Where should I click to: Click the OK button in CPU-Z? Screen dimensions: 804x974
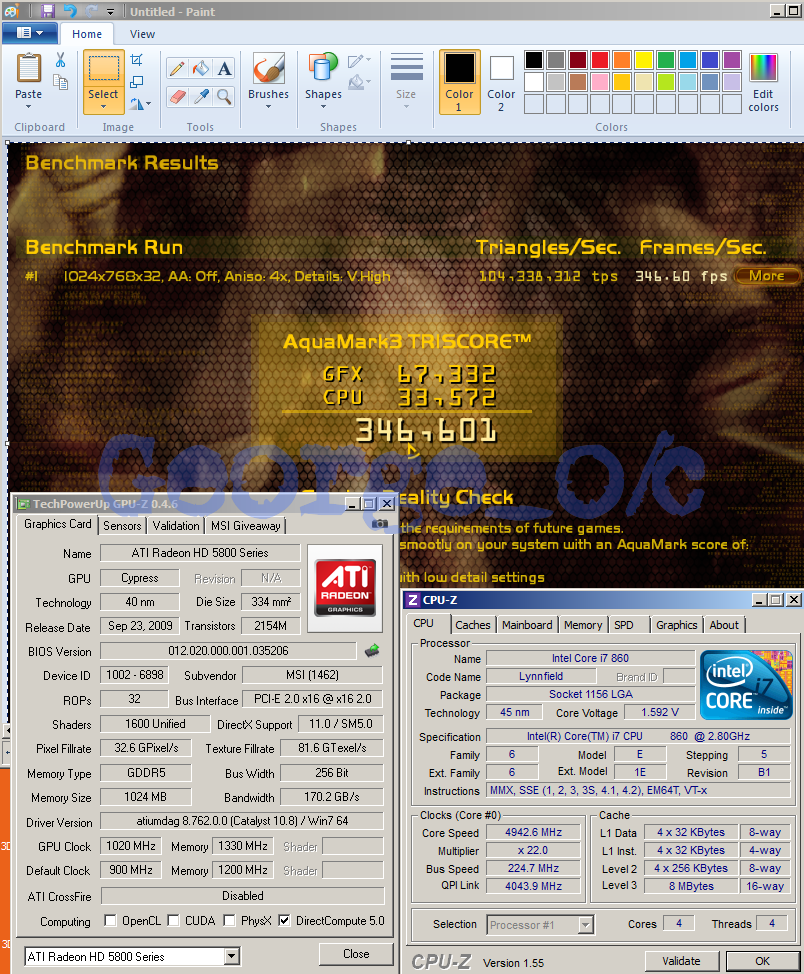[x=762, y=961]
